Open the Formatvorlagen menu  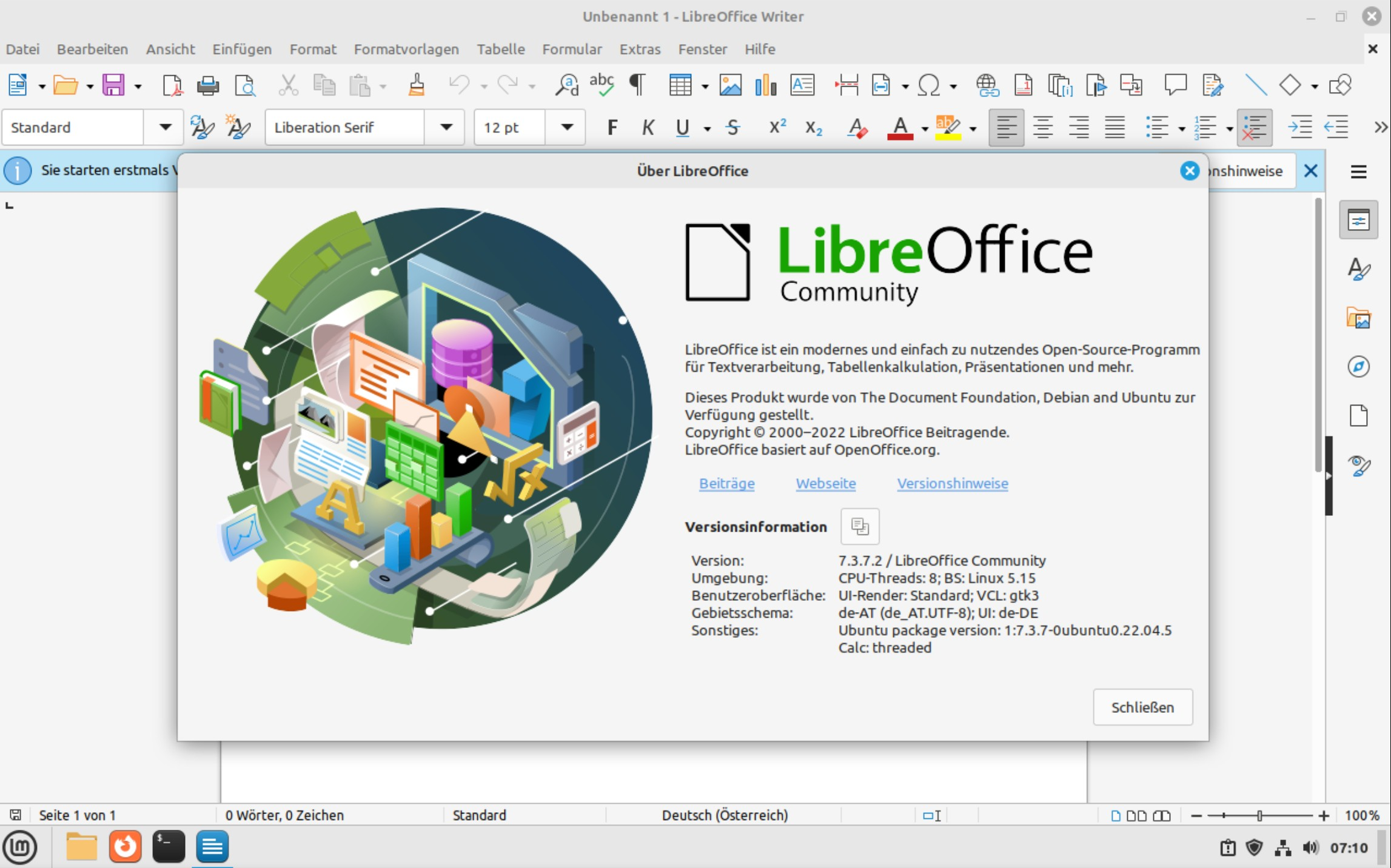click(406, 49)
